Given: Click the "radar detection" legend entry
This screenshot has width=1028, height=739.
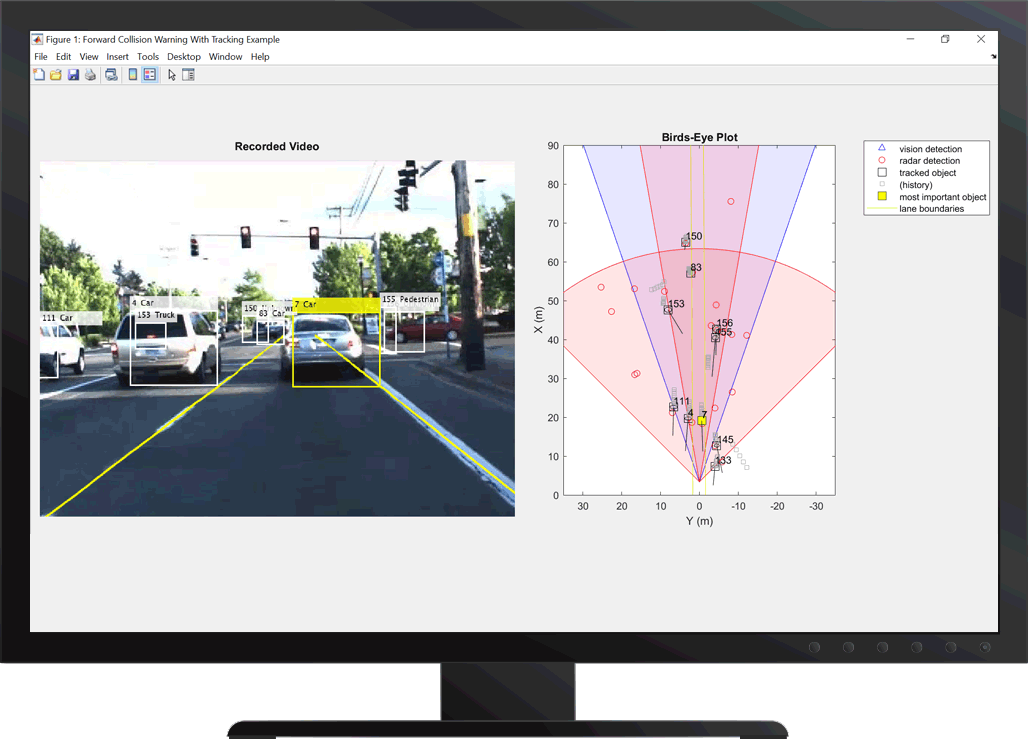Looking at the screenshot, I should coord(929,161).
